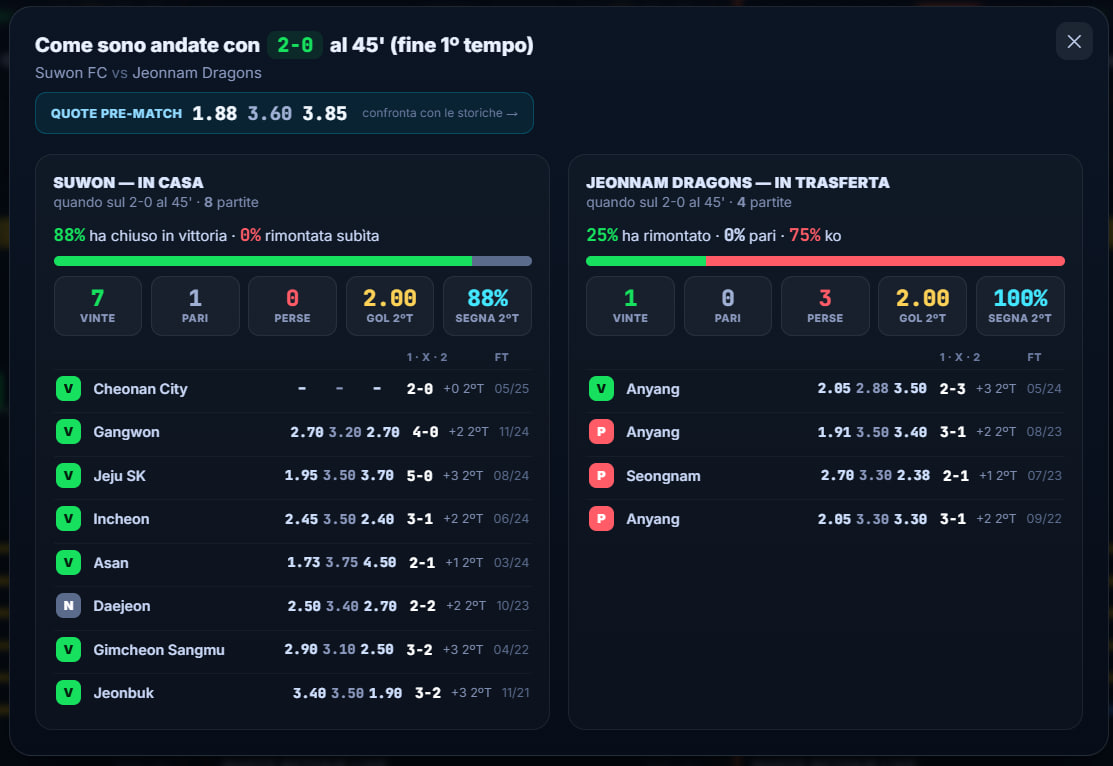
Task: Click the 11/21 date on Jeonbuk row
Action: [515, 692]
